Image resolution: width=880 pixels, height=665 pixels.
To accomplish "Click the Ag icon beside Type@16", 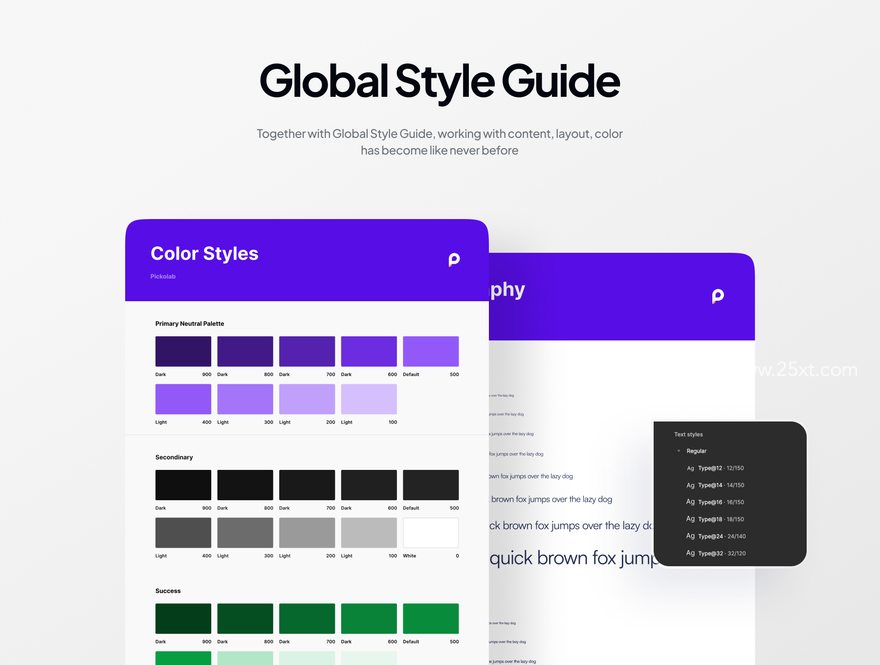I will coord(690,502).
